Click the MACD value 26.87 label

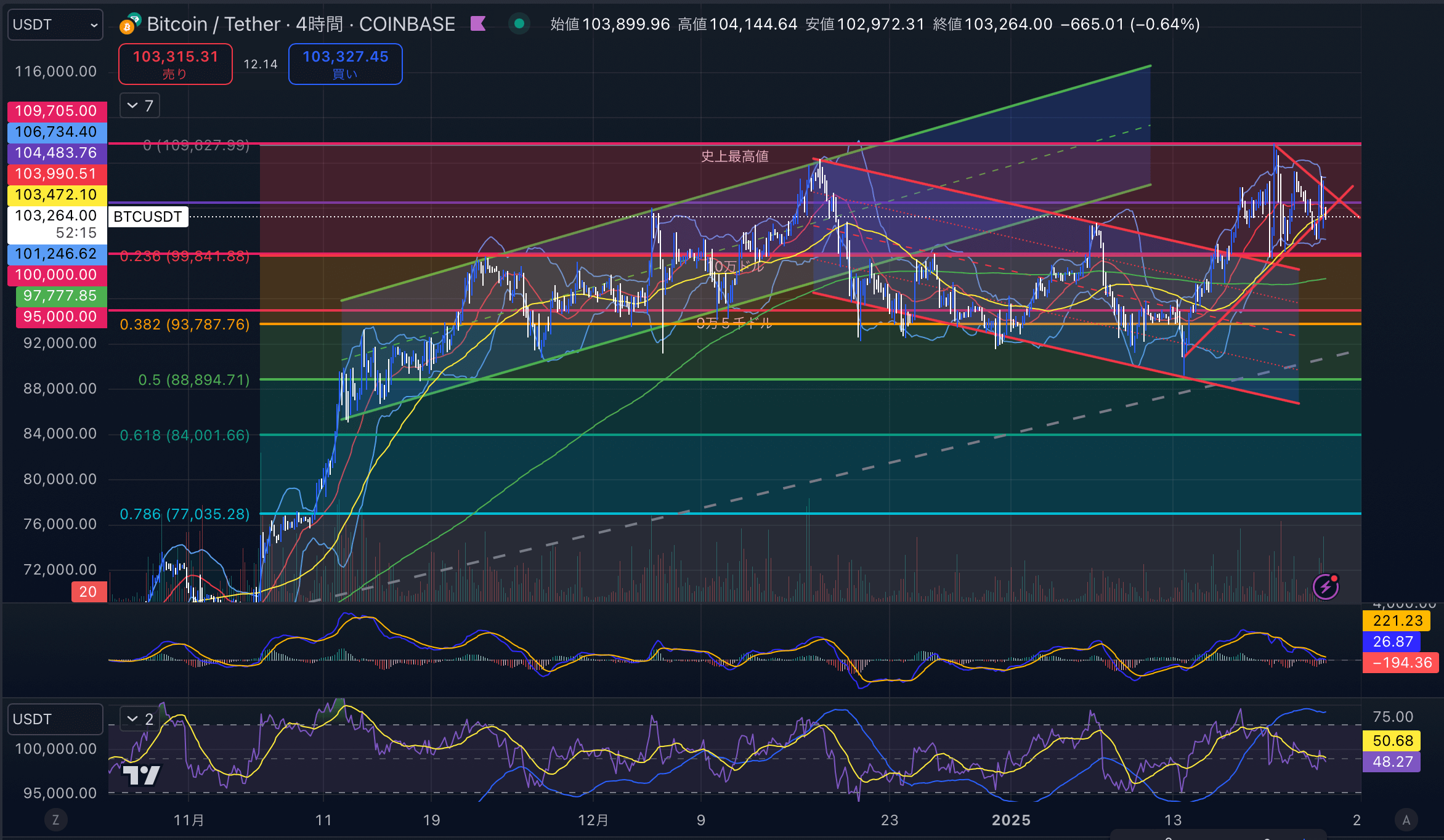click(1392, 642)
